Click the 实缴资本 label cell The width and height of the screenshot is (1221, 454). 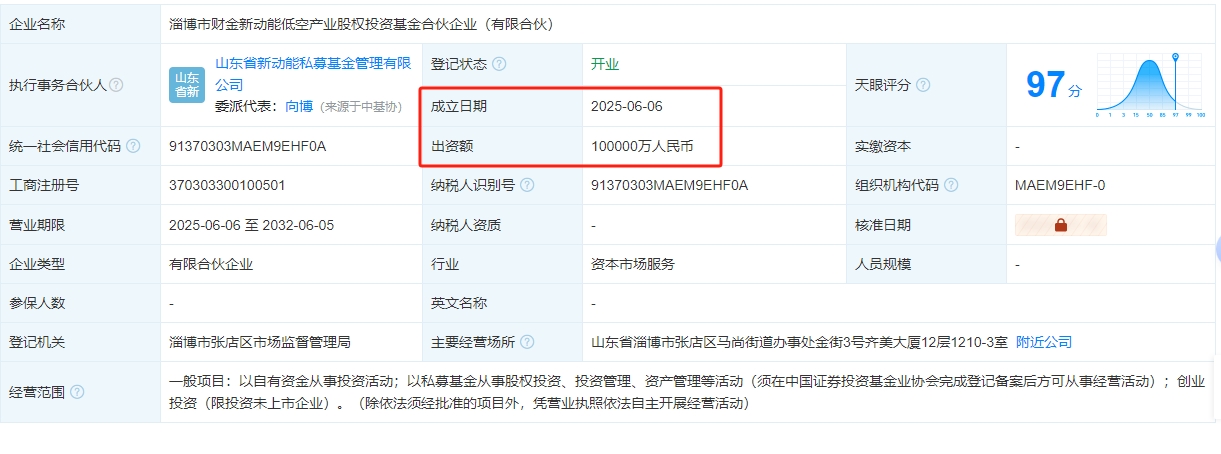(926, 146)
